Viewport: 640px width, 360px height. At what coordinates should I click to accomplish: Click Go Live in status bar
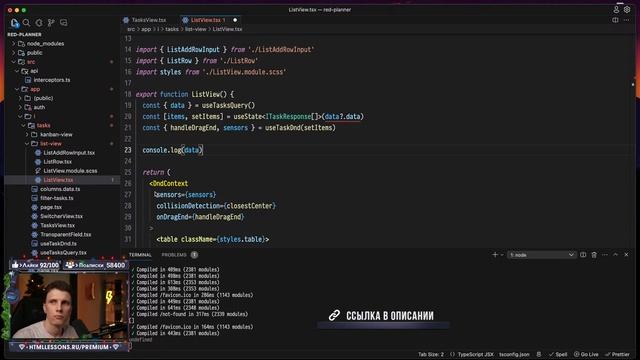point(586,354)
